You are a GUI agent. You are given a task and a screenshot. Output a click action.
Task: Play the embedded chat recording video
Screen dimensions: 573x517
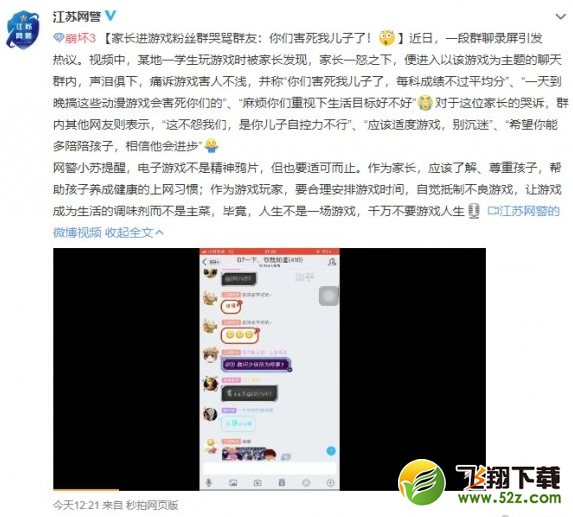point(269,369)
